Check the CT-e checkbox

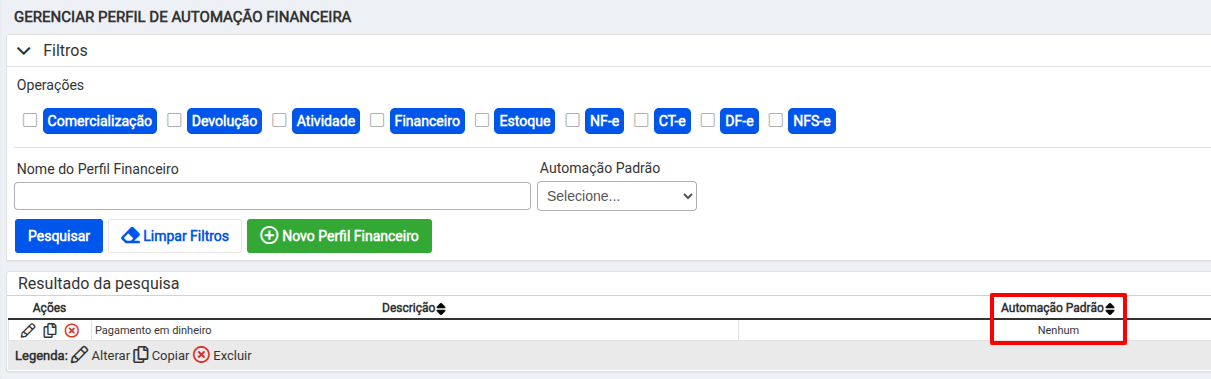(x=641, y=120)
